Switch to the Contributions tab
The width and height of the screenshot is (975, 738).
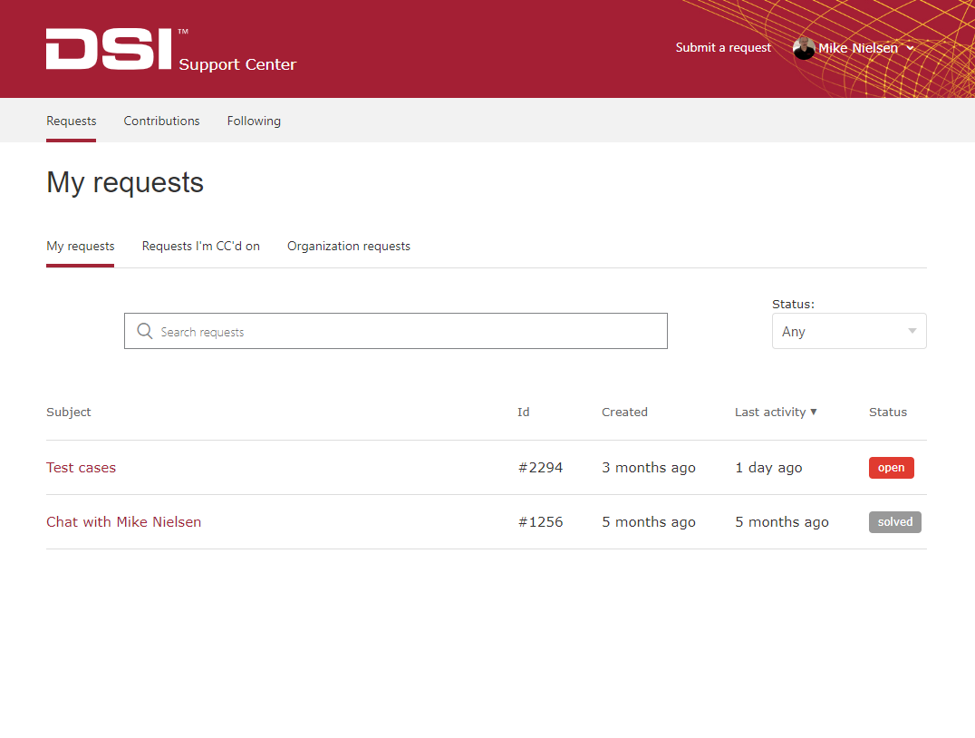point(161,121)
